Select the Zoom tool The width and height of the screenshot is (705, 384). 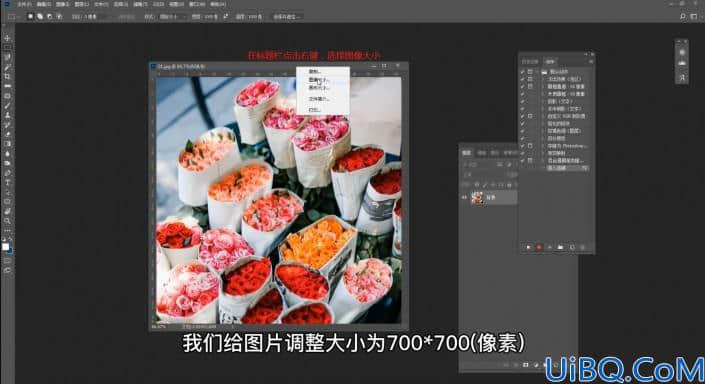tap(7, 221)
